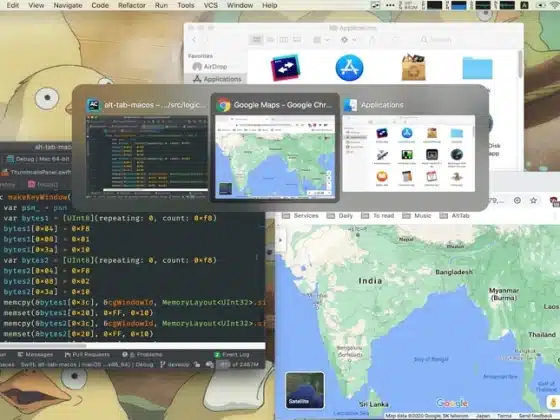The image size is (560, 420).
Task: Open the AppCleaner-style box icon in Finder
Action: [413, 68]
